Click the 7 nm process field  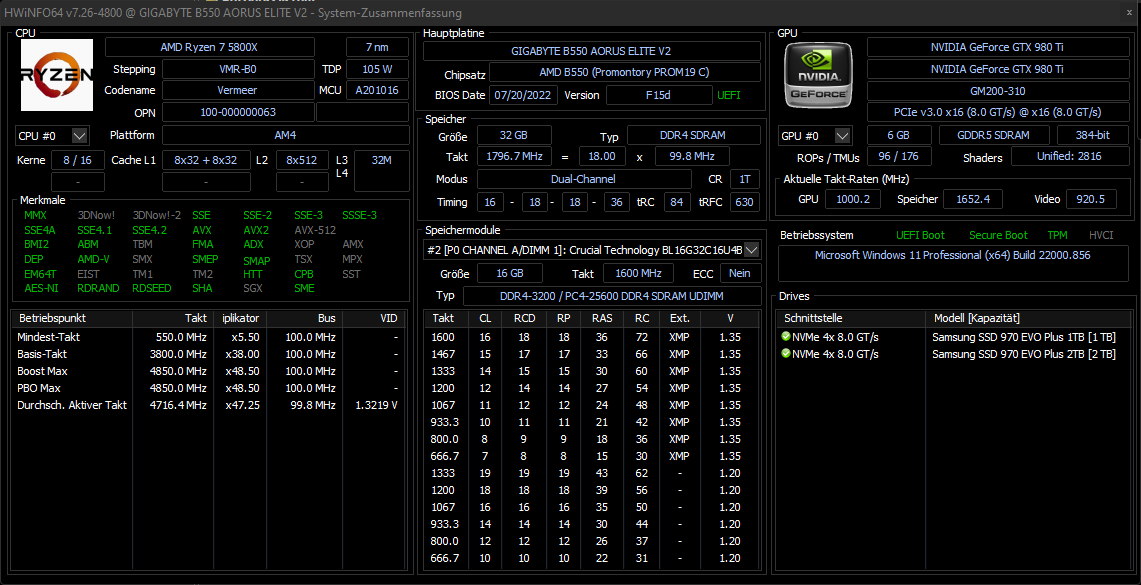[377, 47]
